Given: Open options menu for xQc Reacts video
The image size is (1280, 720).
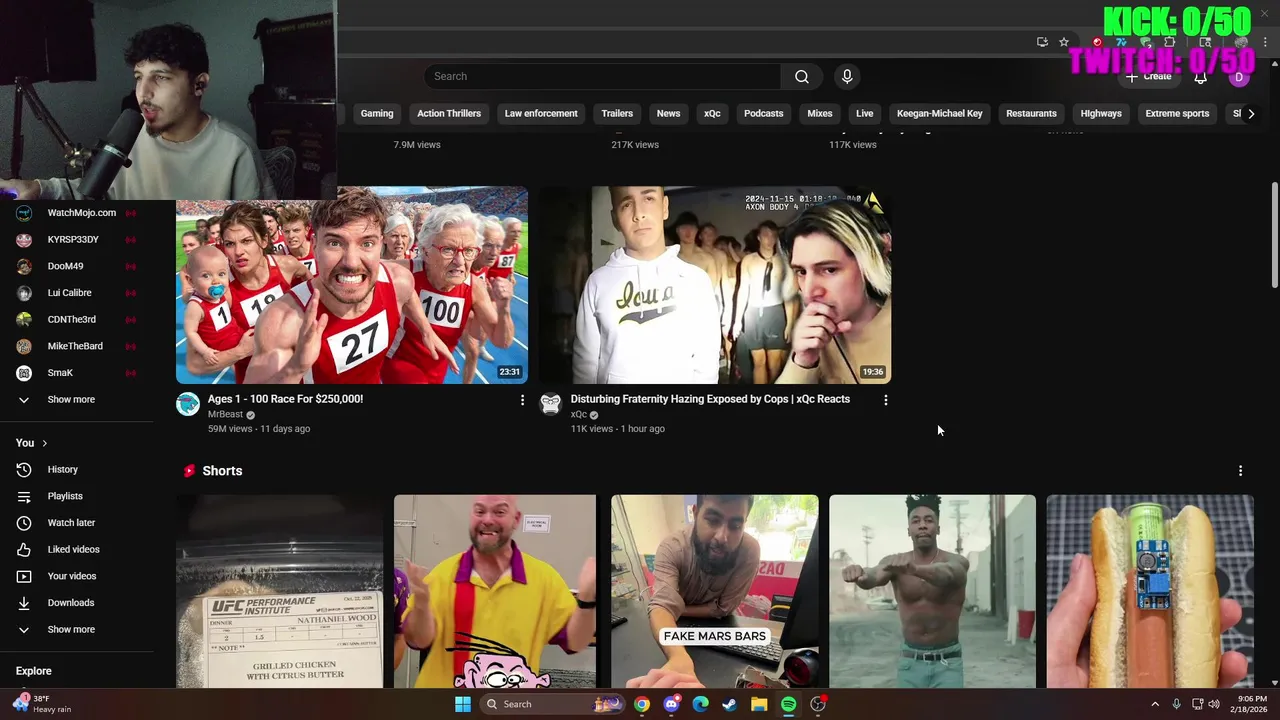Looking at the screenshot, I should (x=885, y=400).
